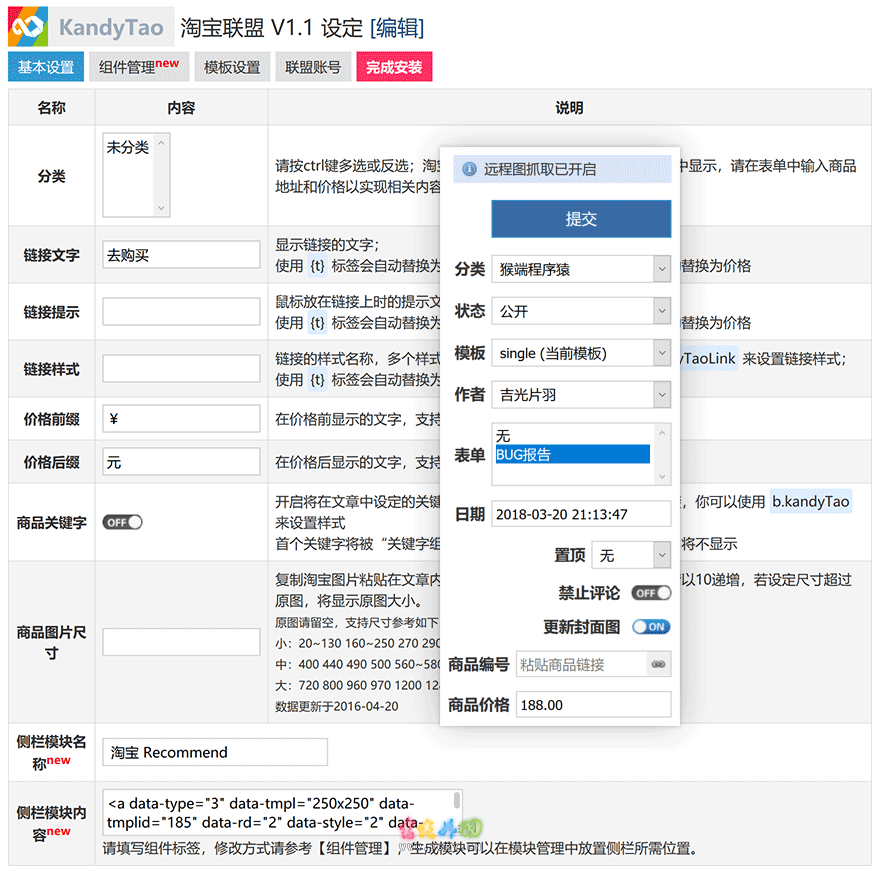Switch to the 组件管理 tab

[x=139, y=67]
